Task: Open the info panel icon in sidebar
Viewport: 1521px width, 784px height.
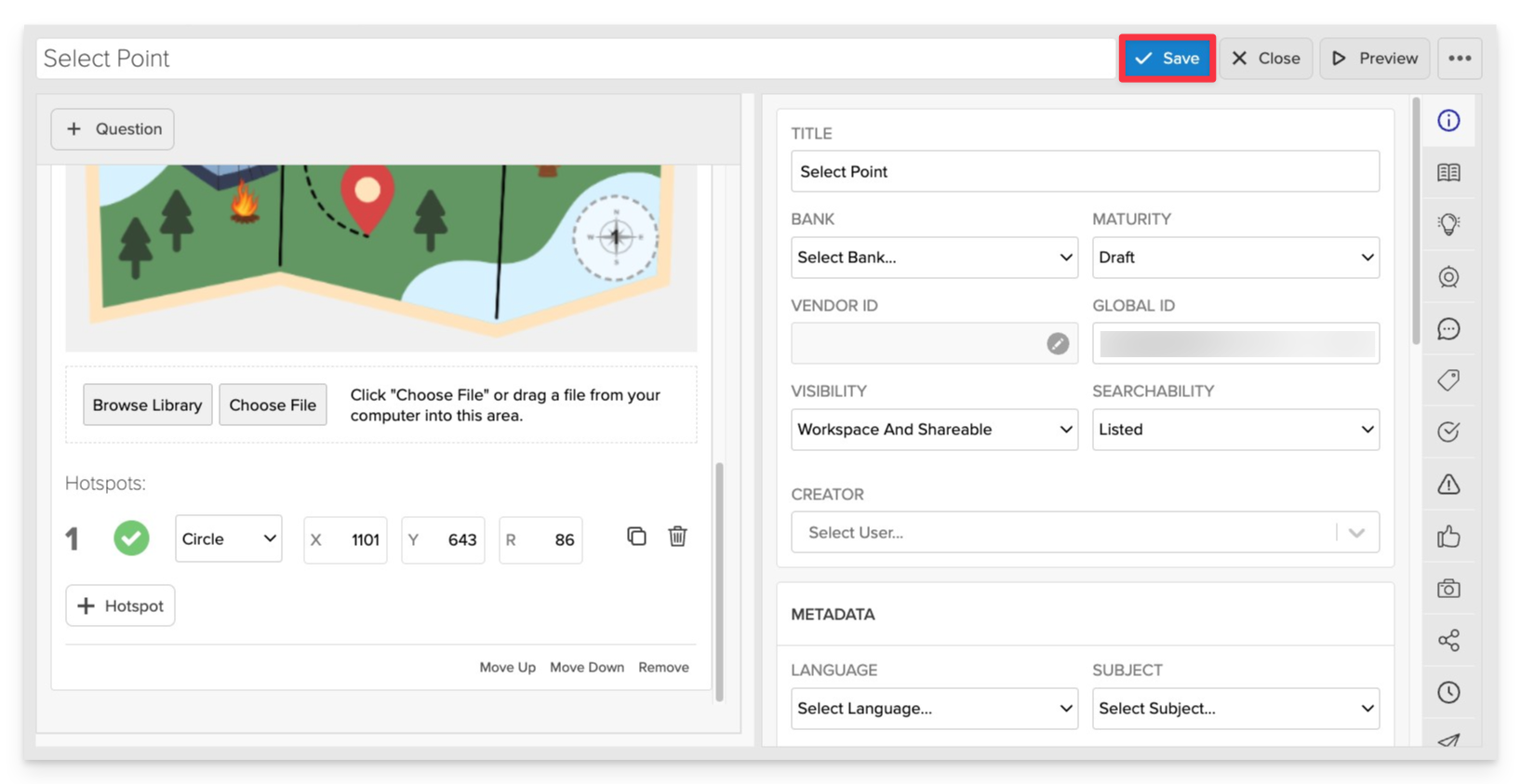Action: coord(1448,120)
